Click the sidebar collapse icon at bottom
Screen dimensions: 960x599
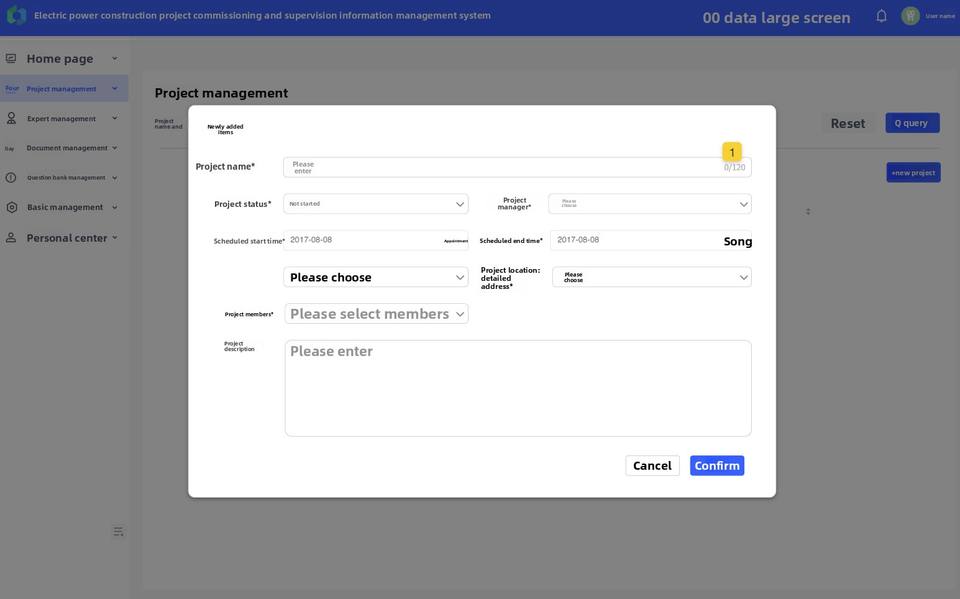click(x=118, y=532)
